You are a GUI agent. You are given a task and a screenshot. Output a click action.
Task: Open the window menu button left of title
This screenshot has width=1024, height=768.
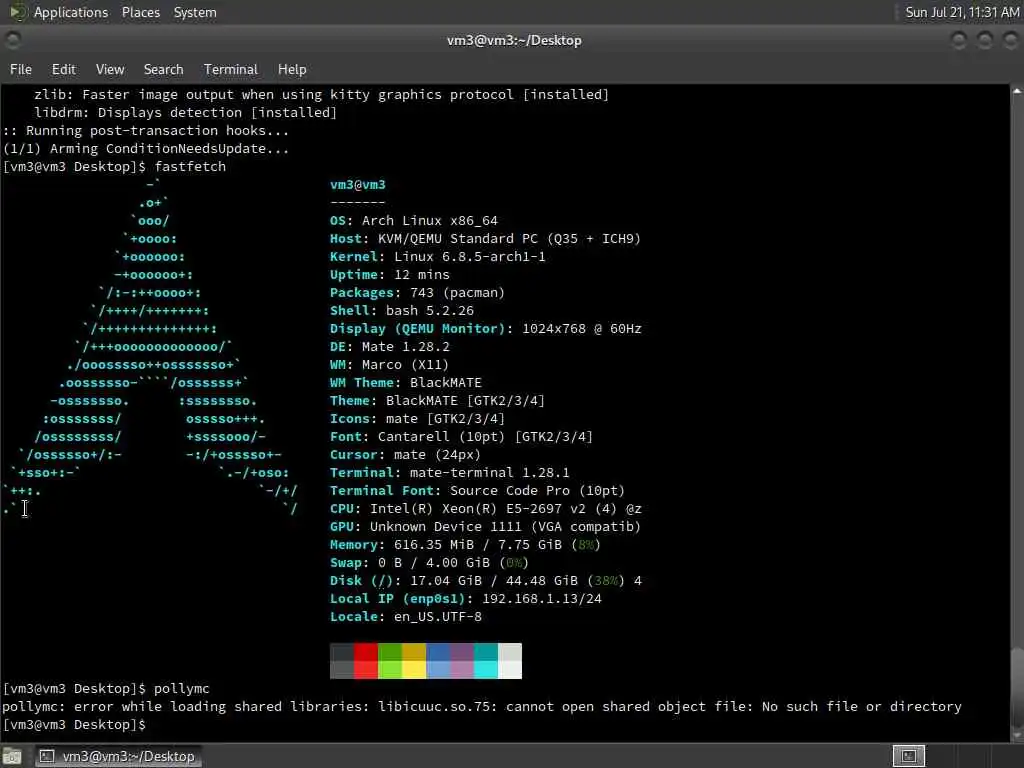[x=12, y=40]
